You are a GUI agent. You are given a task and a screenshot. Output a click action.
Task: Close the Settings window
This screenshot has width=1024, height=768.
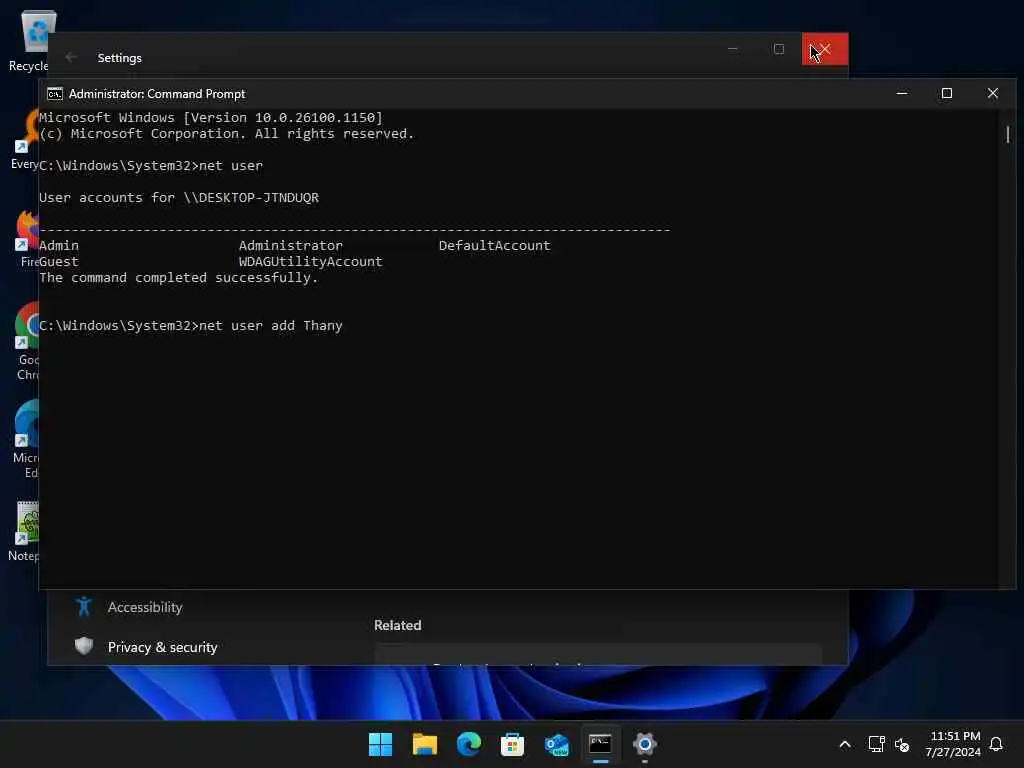tap(825, 49)
